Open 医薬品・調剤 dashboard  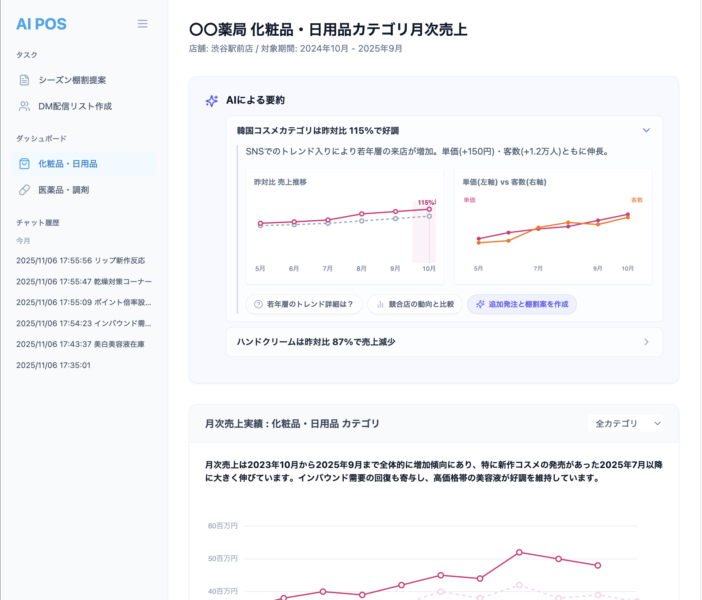pyautogui.click(x=63, y=189)
